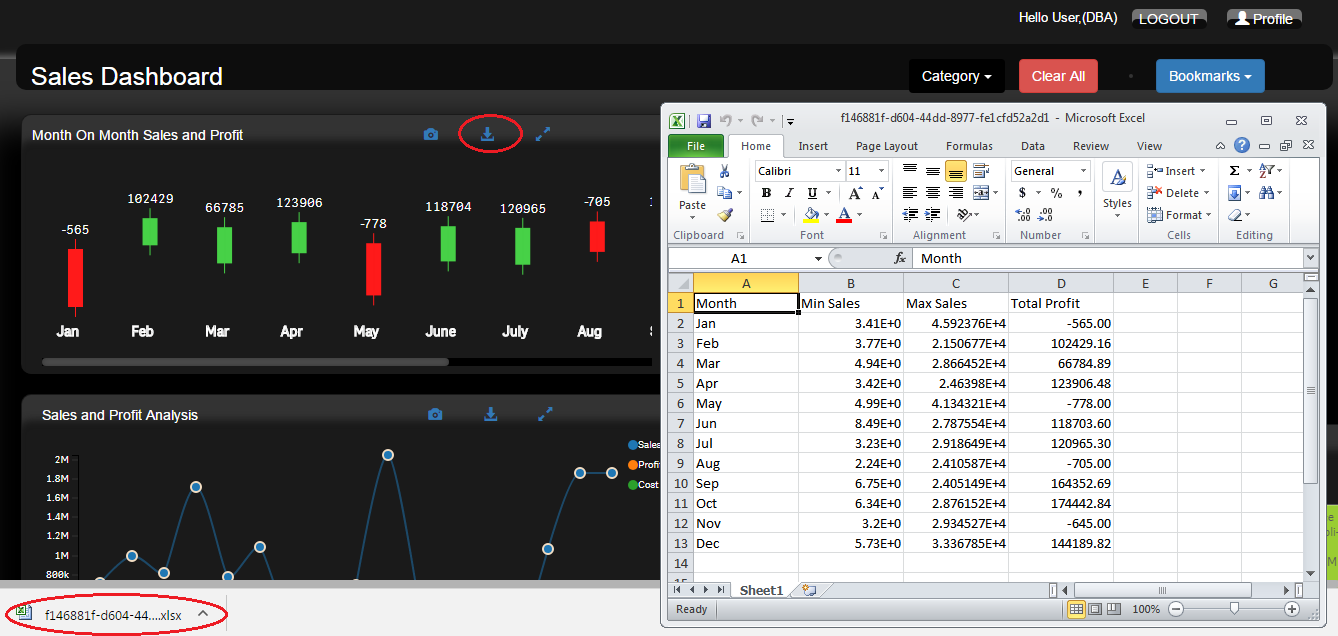
Task: Open the General number format dropdown
Action: tap(1082, 171)
